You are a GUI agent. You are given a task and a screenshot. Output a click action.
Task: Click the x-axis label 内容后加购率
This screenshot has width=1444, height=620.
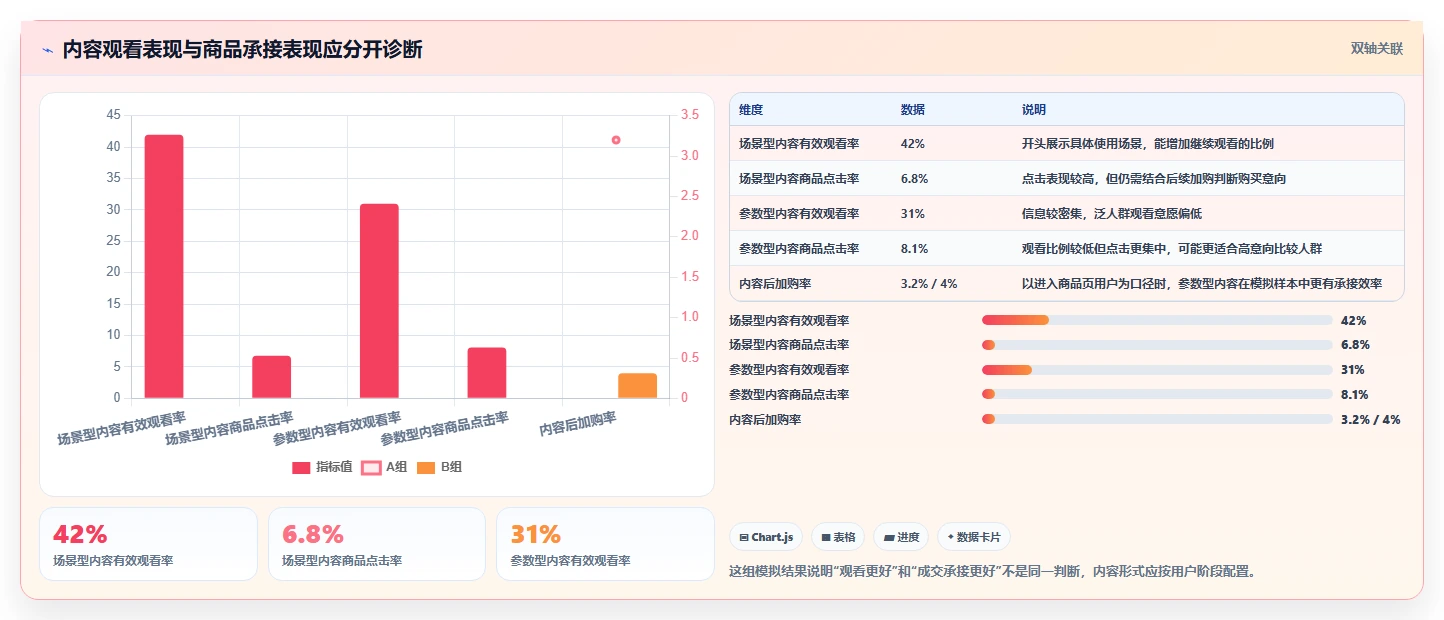point(577,424)
